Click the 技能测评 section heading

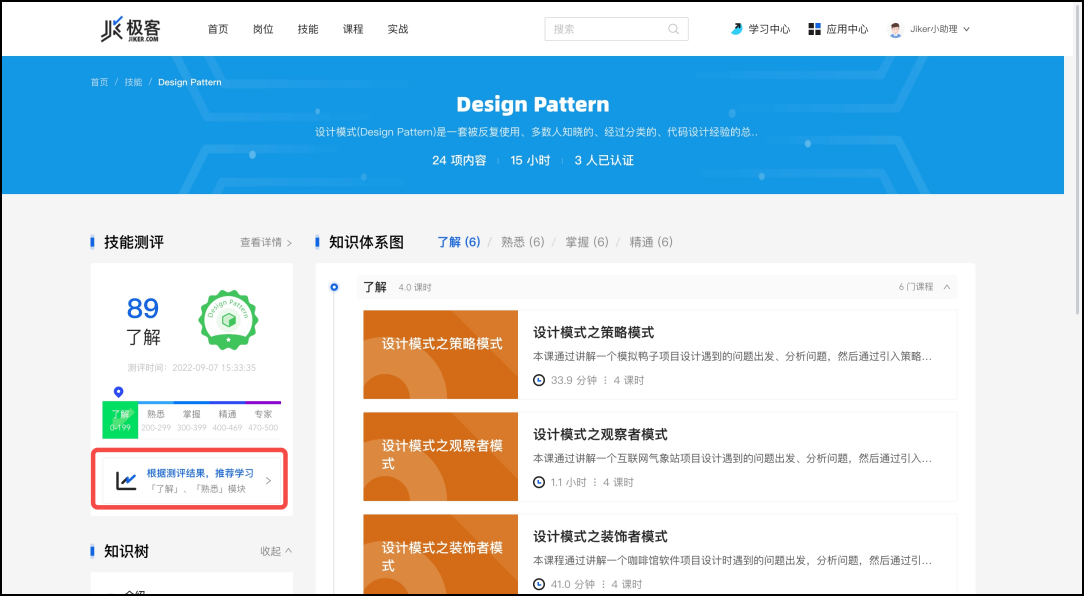coord(133,243)
